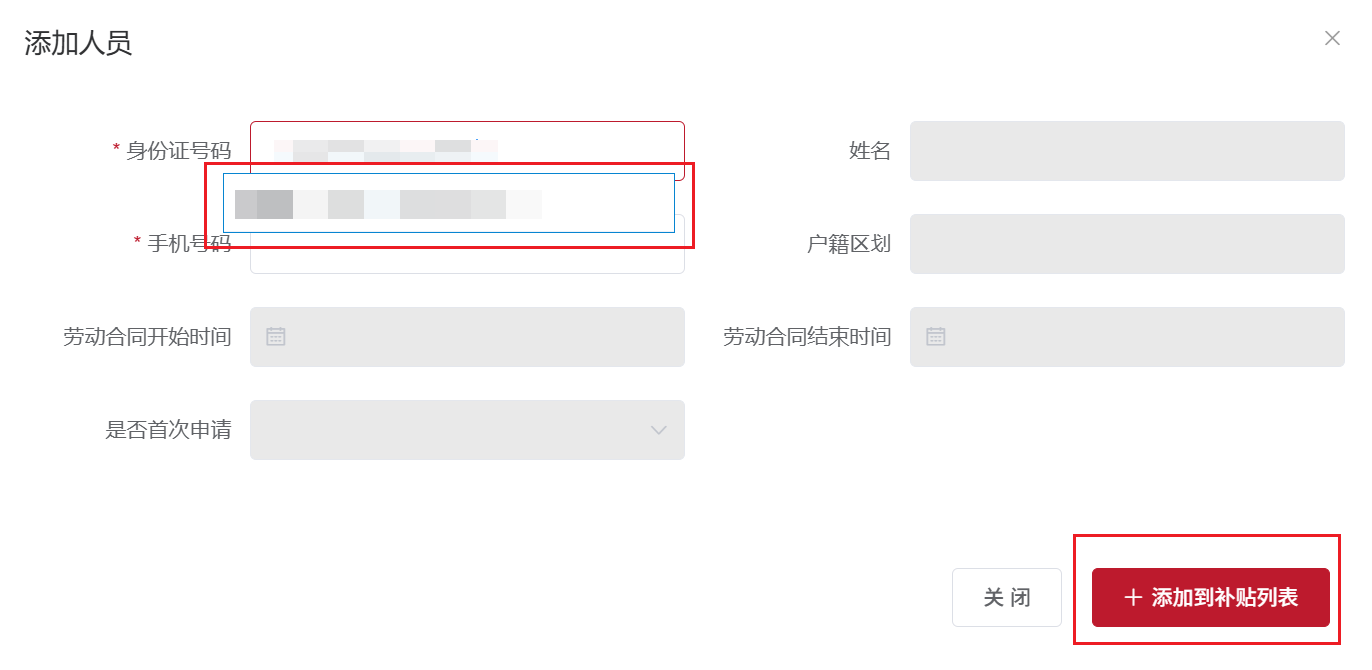The width and height of the screenshot is (1372, 670).
Task: Click the 姓名 text field
Action: (x=1127, y=151)
